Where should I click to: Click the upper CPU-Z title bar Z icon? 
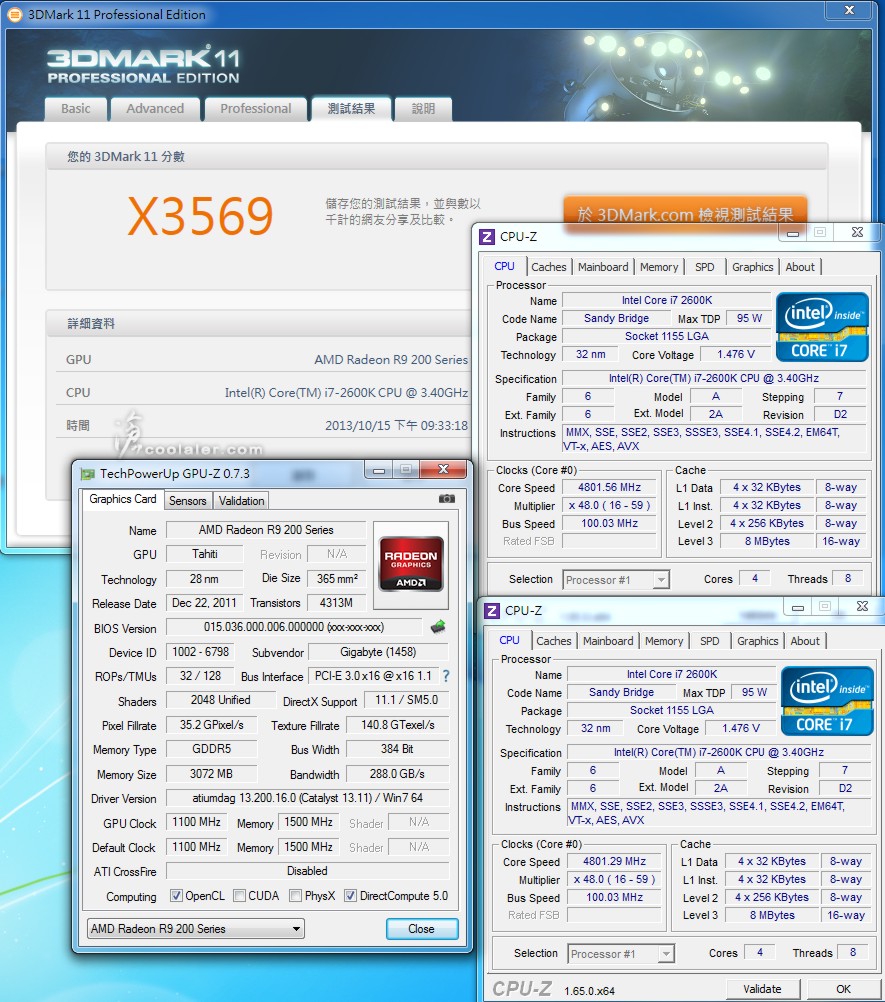pyautogui.click(x=487, y=237)
